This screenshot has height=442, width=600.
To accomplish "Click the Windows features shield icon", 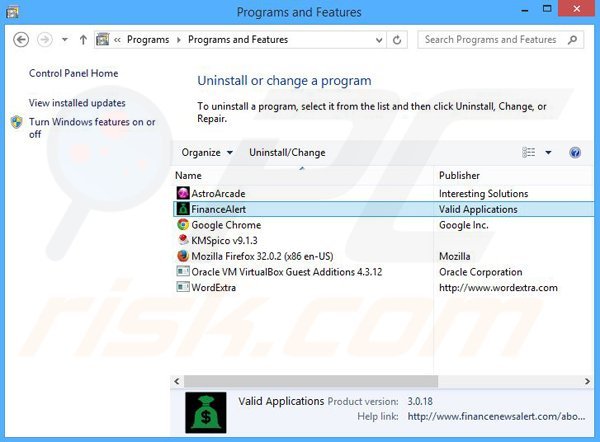I will coord(16,122).
